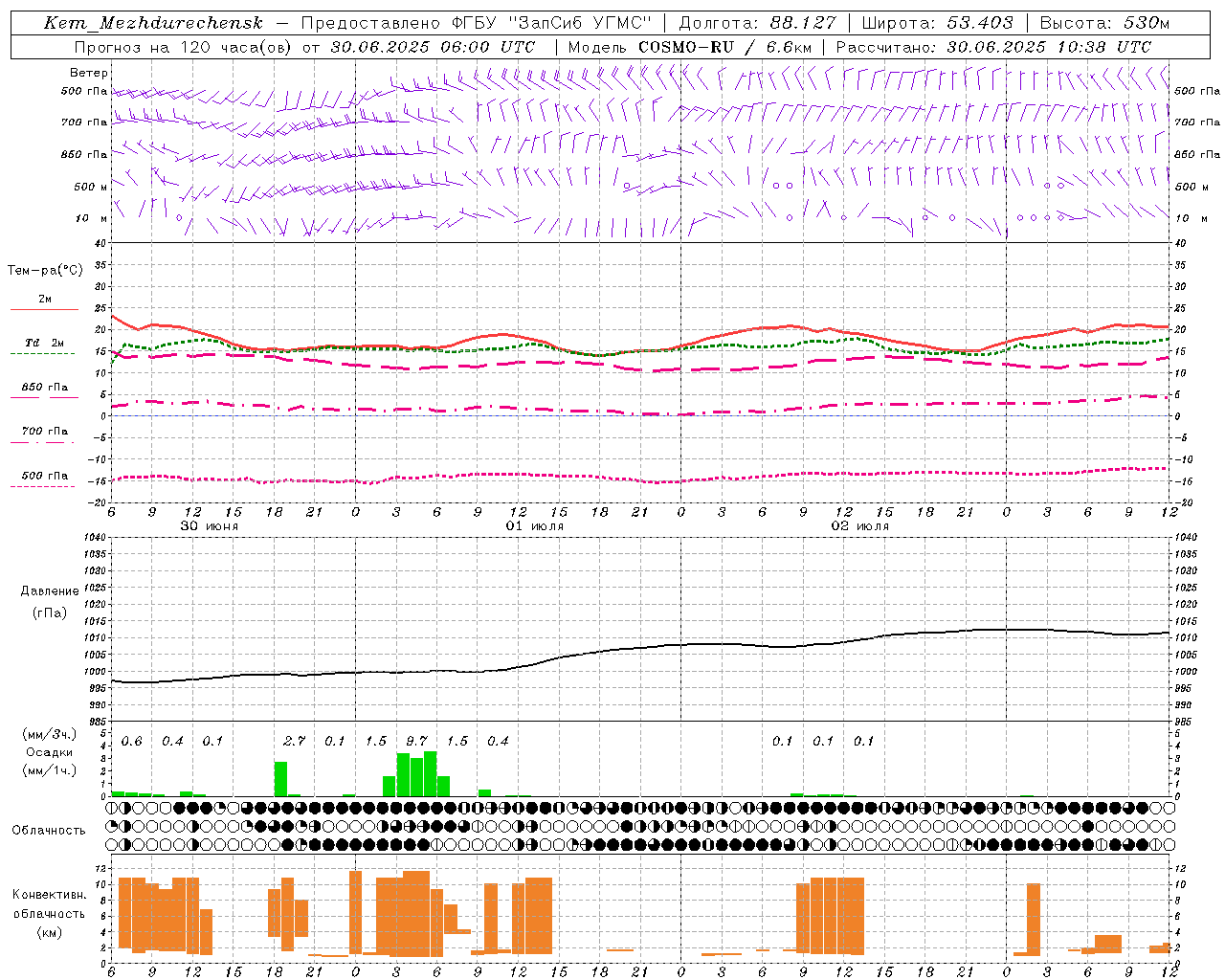
Task: Click the Облачность cloud cover label
Action: tap(49, 831)
